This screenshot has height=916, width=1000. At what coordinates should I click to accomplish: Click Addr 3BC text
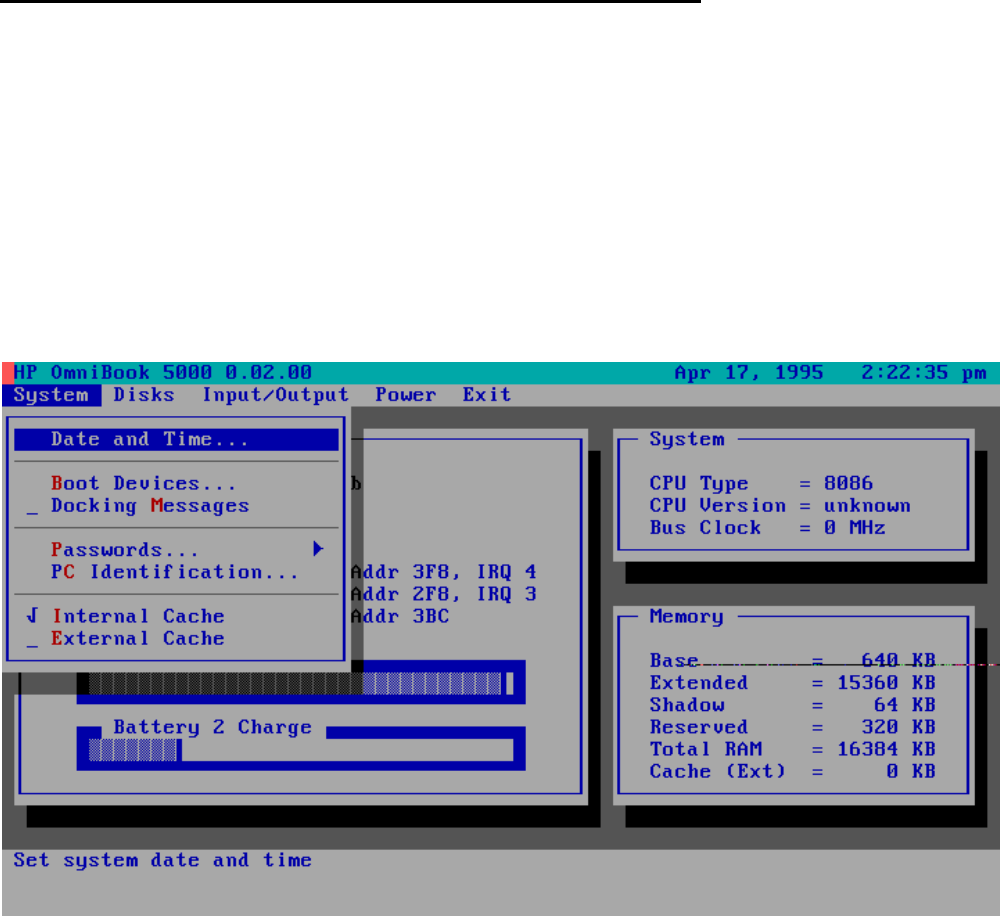point(400,617)
